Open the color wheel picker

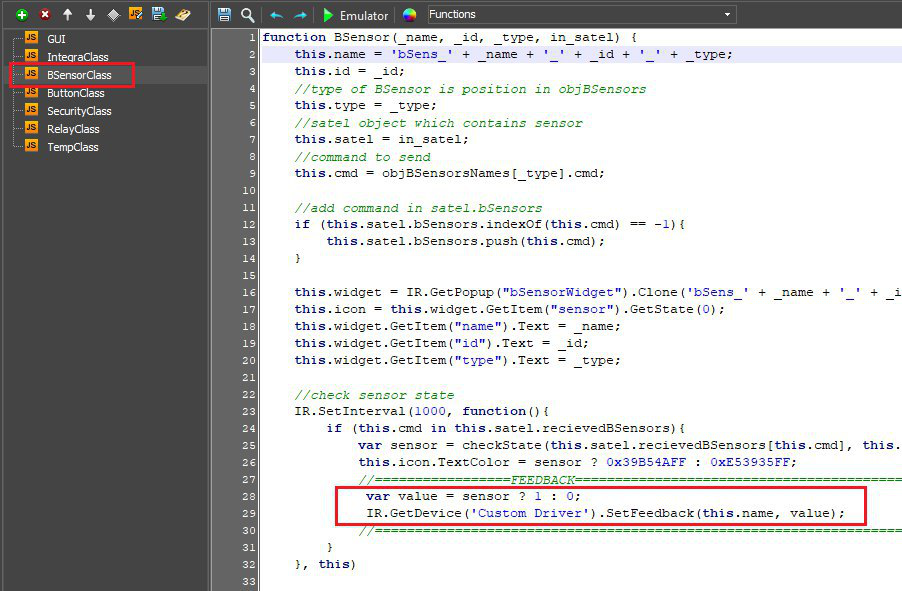tap(409, 15)
